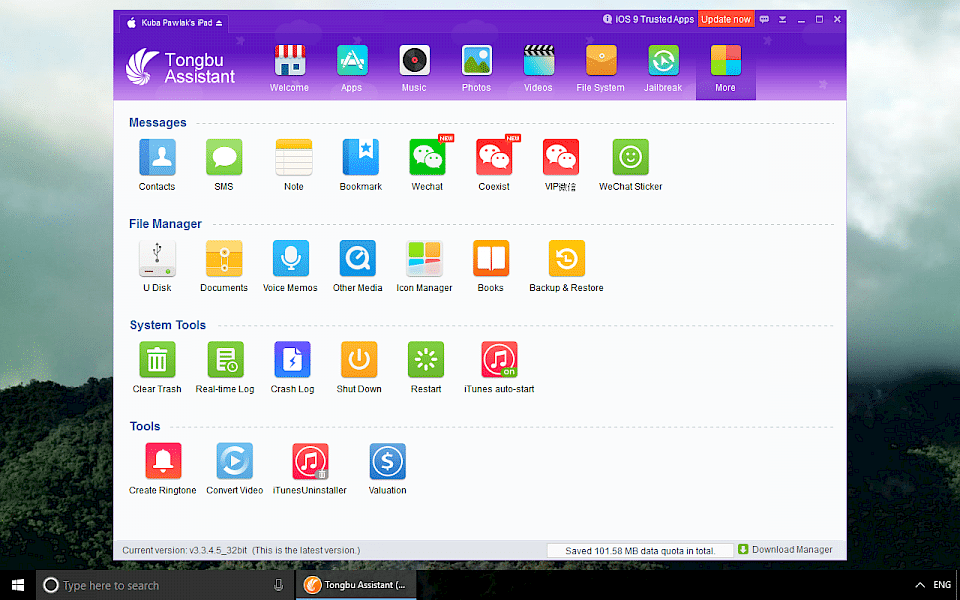Open the Windows Start menu

pos(18,585)
